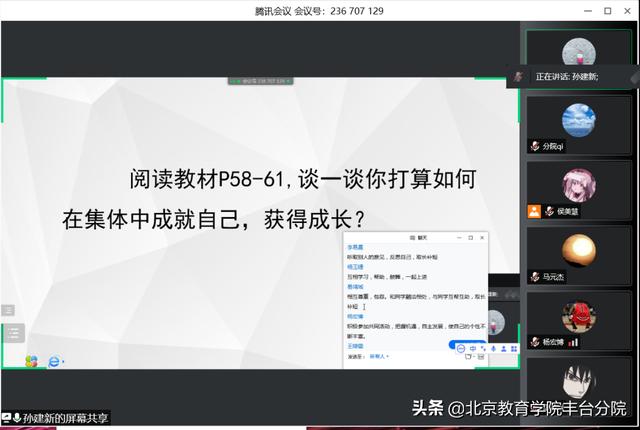Viewport: 640px width, 430px height.
Task: Click the fourth sender name in chat
Action: 355,316
